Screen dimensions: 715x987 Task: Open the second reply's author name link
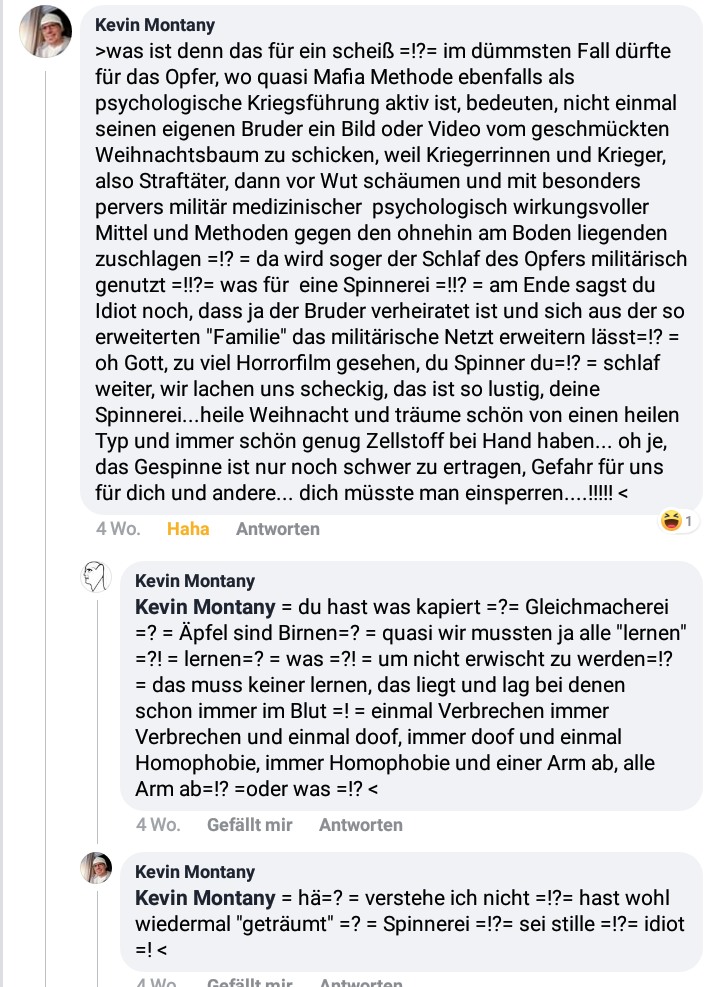[x=195, y=872]
